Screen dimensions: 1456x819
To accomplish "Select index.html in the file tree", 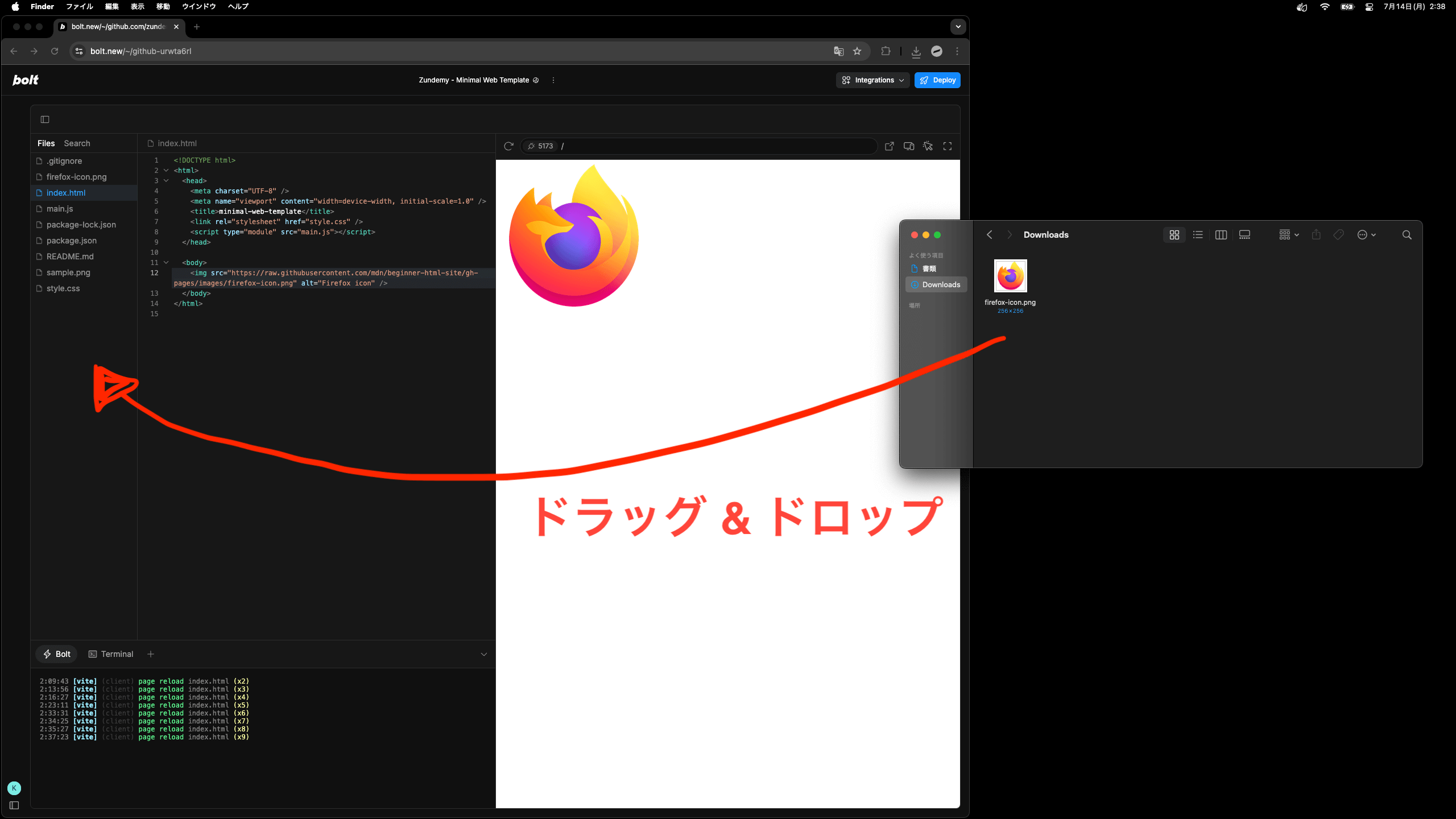I will click(x=84, y=193).
